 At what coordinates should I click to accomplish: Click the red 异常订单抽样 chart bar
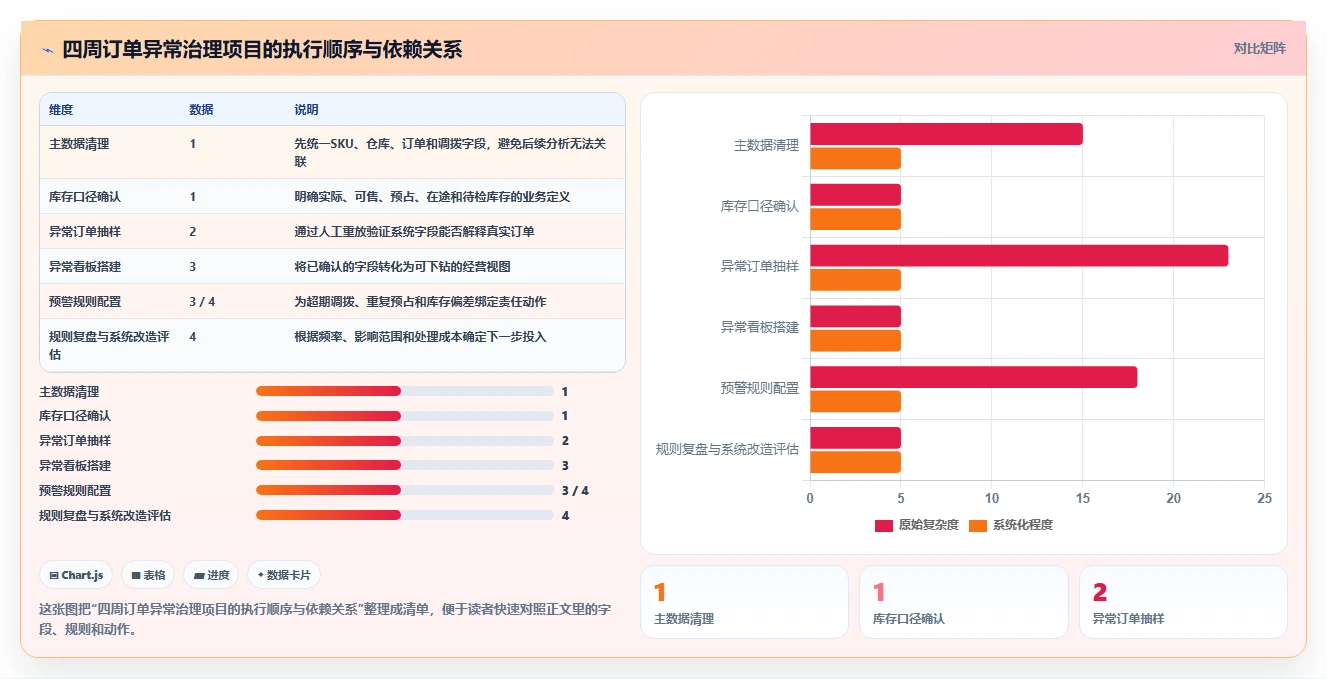coord(1019,255)
